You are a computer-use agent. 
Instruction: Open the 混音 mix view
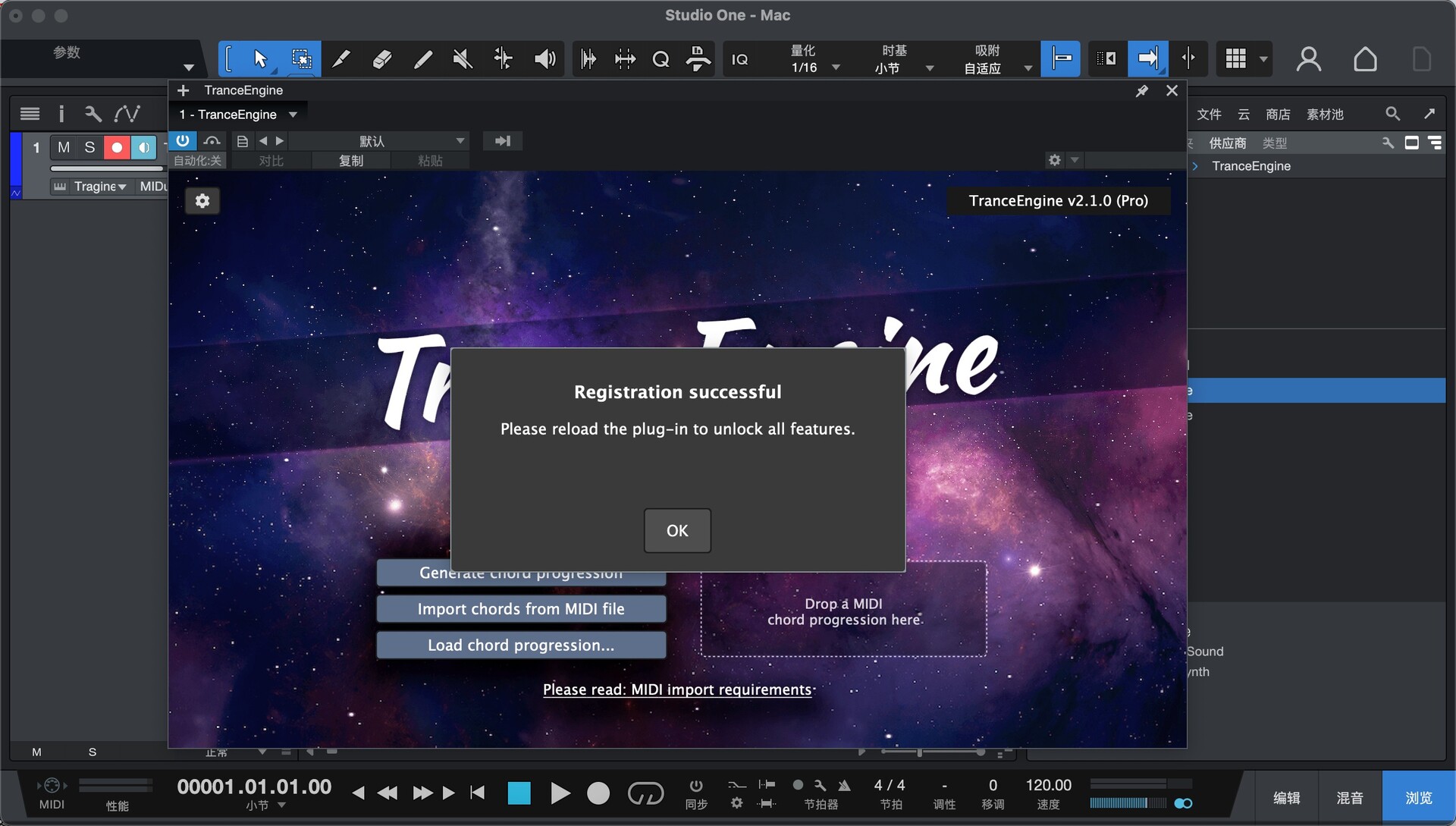[x=1350, y=798]
